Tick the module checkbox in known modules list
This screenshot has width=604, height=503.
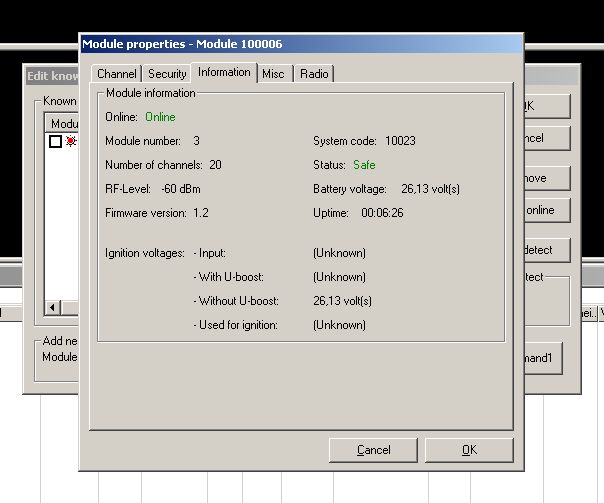pos(55,141)
